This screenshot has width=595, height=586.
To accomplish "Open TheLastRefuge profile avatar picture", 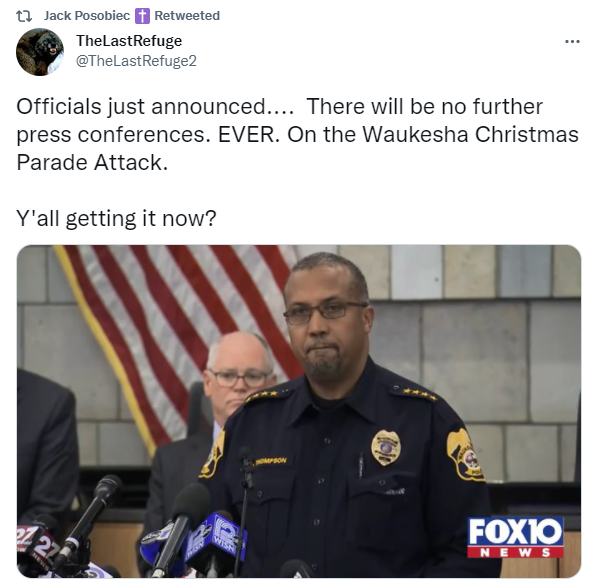I will click(x=40, y=52).
